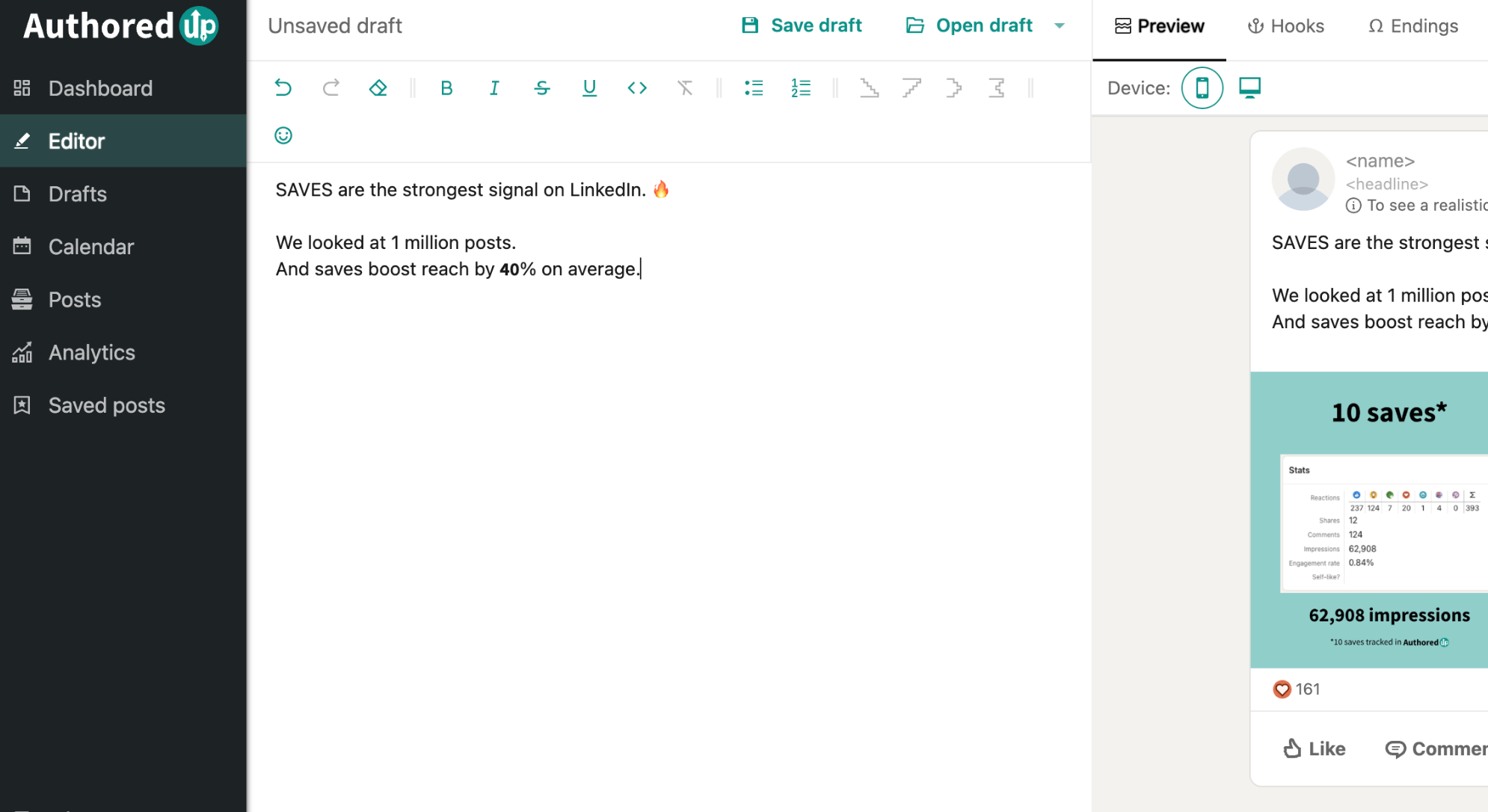The height and width of the screenshot is (812, 1488).
Task: Toggle underline formatting
Action: pyautogui.click(x=589, y=88)
